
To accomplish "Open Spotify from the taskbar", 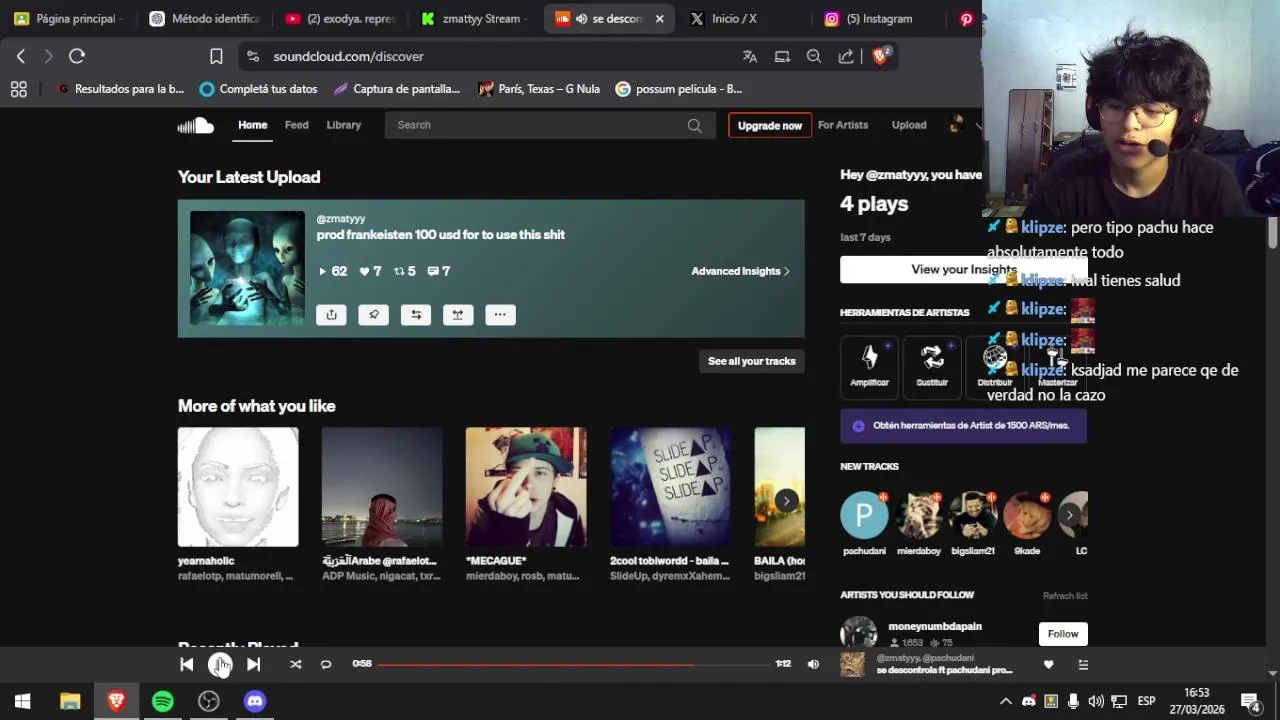I will (162, 701).
